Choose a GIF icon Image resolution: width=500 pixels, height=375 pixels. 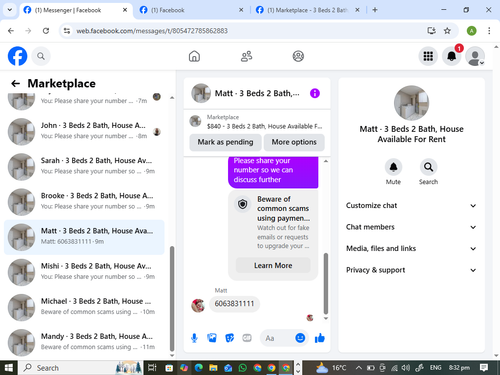(x=247, y=338)
